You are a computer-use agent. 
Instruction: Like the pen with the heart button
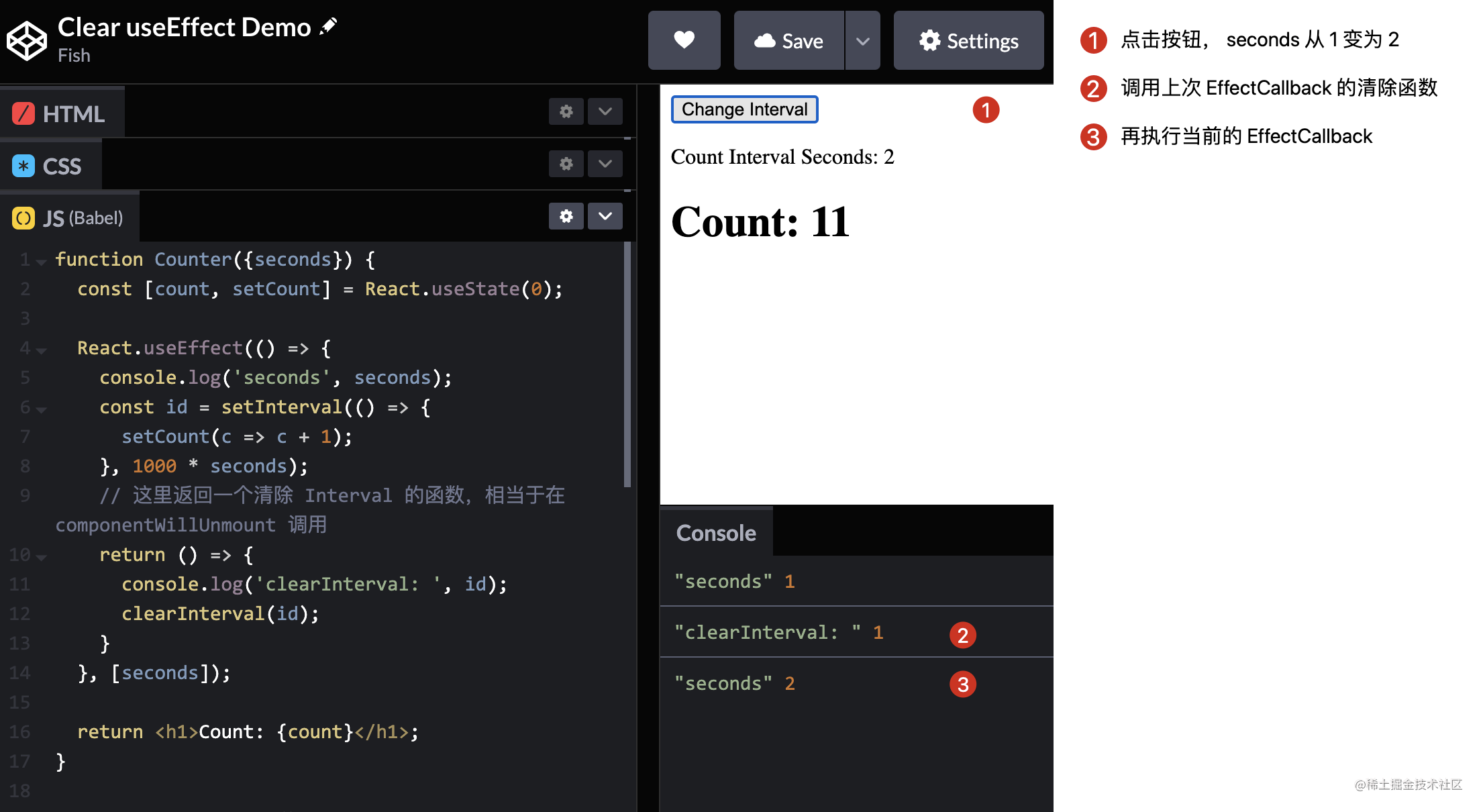[684, 40]
